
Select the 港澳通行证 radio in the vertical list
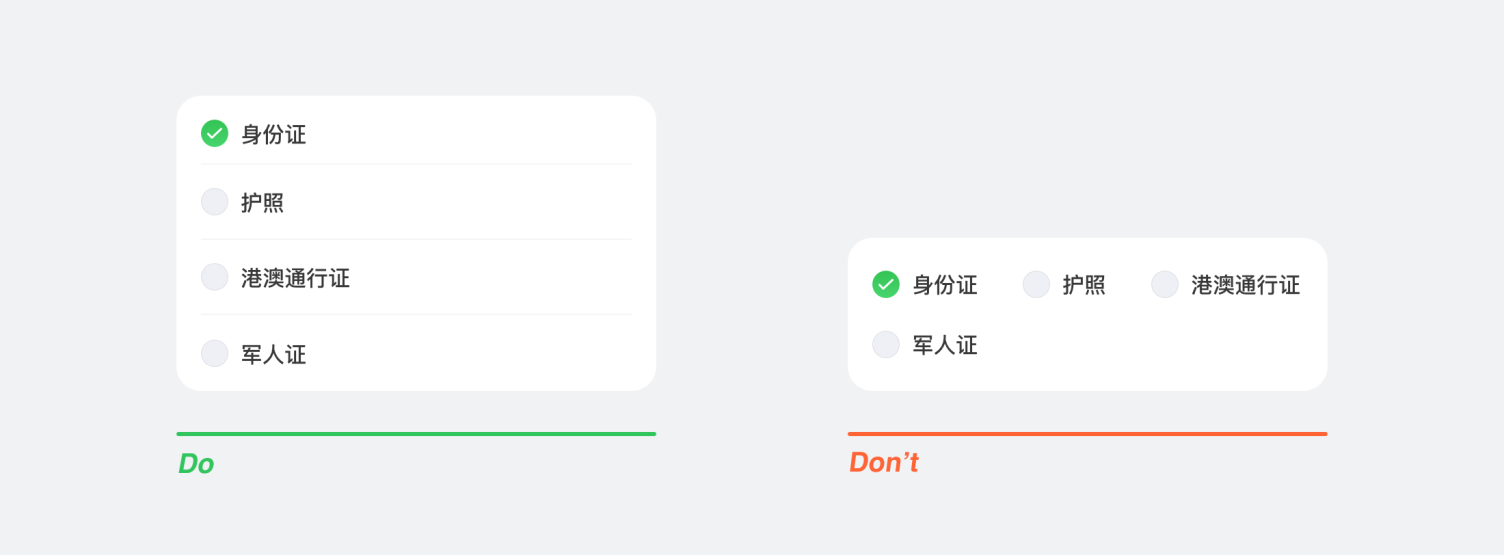[215, 277]
